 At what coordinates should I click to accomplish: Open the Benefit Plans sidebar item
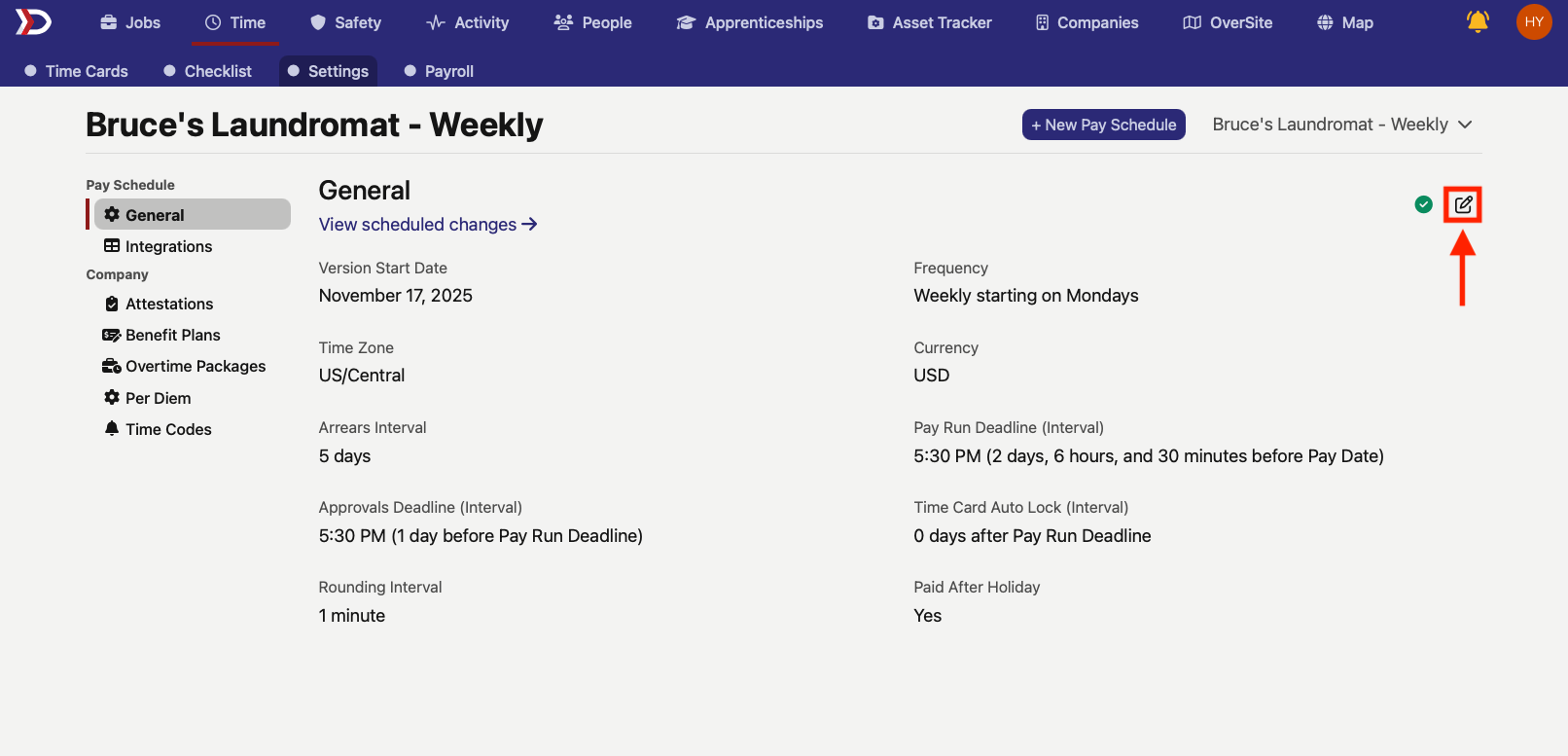(x=162, y=335)
